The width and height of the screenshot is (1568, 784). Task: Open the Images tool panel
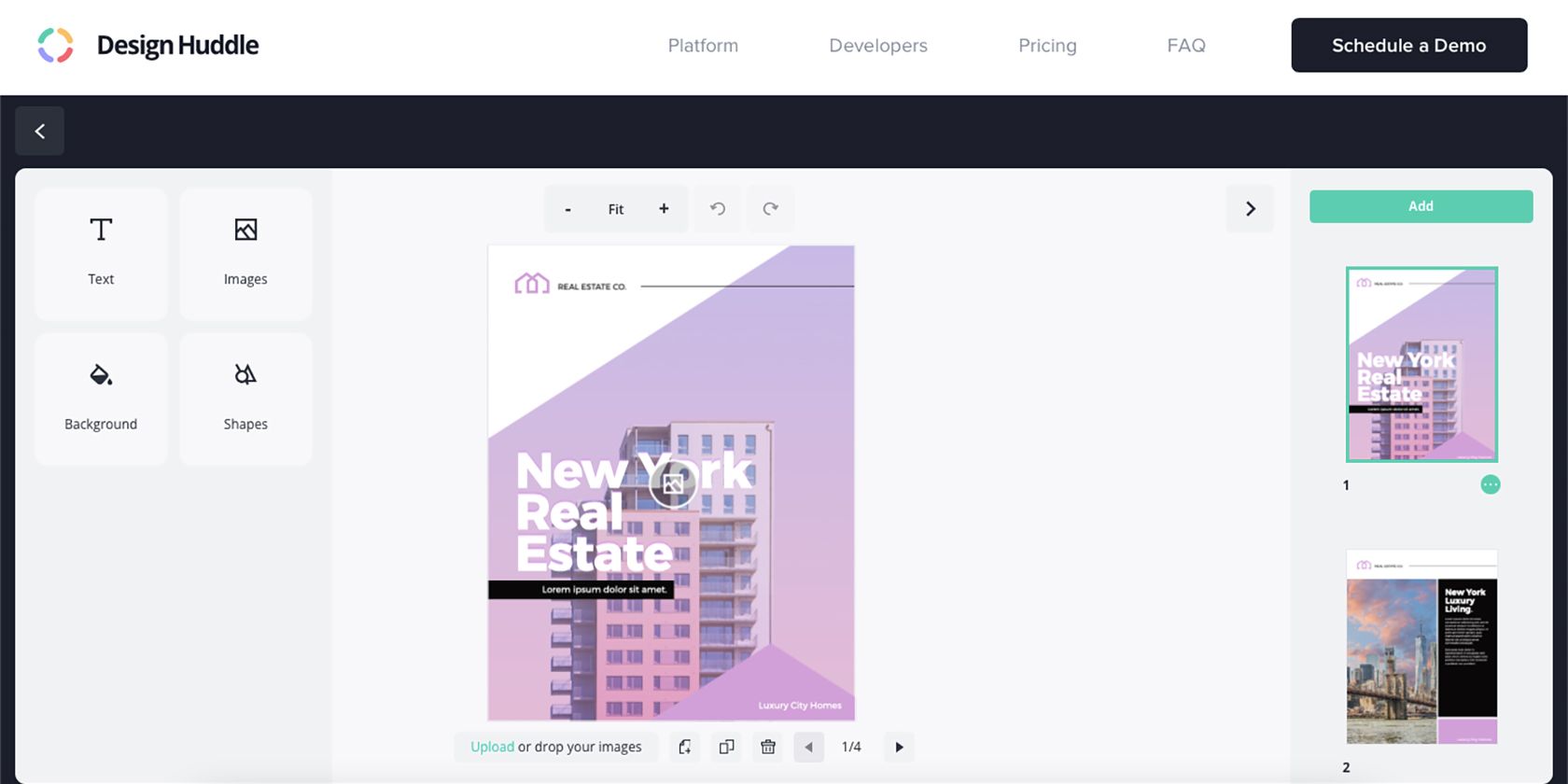245,253
